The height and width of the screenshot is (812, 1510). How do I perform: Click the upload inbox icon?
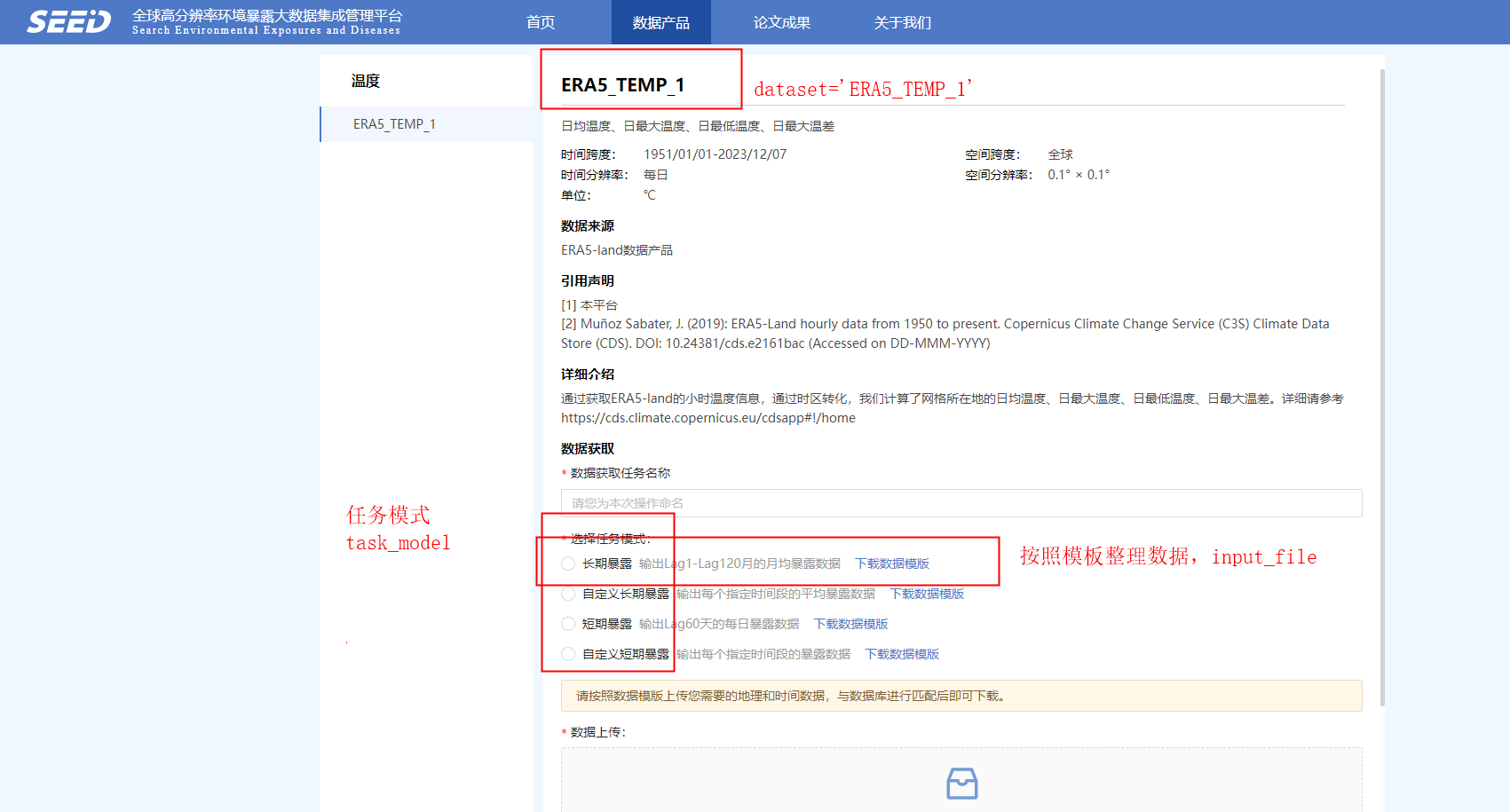point(962,784)
